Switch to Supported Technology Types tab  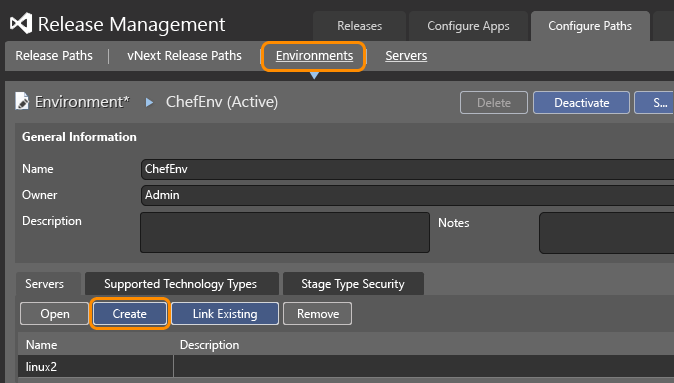point(181,284)
